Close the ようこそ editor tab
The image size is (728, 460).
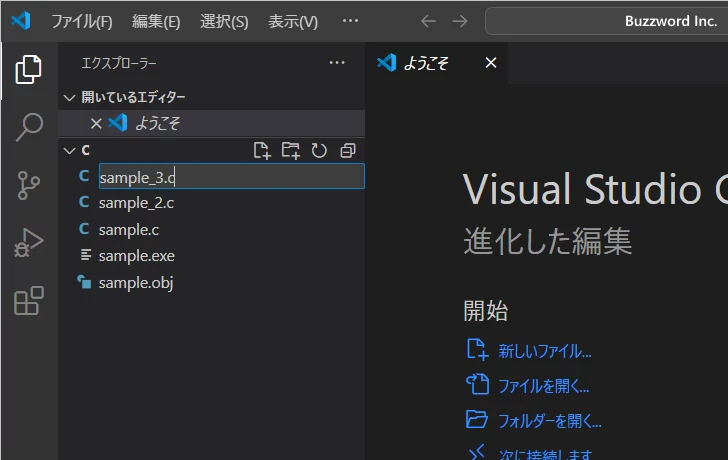[491, 63]
